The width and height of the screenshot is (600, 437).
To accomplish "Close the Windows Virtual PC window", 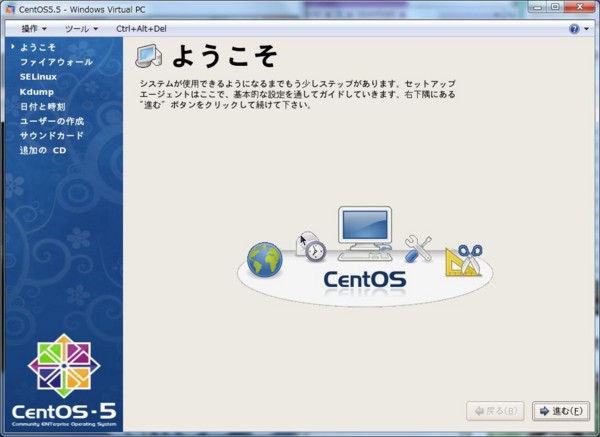I will point(580,7).
